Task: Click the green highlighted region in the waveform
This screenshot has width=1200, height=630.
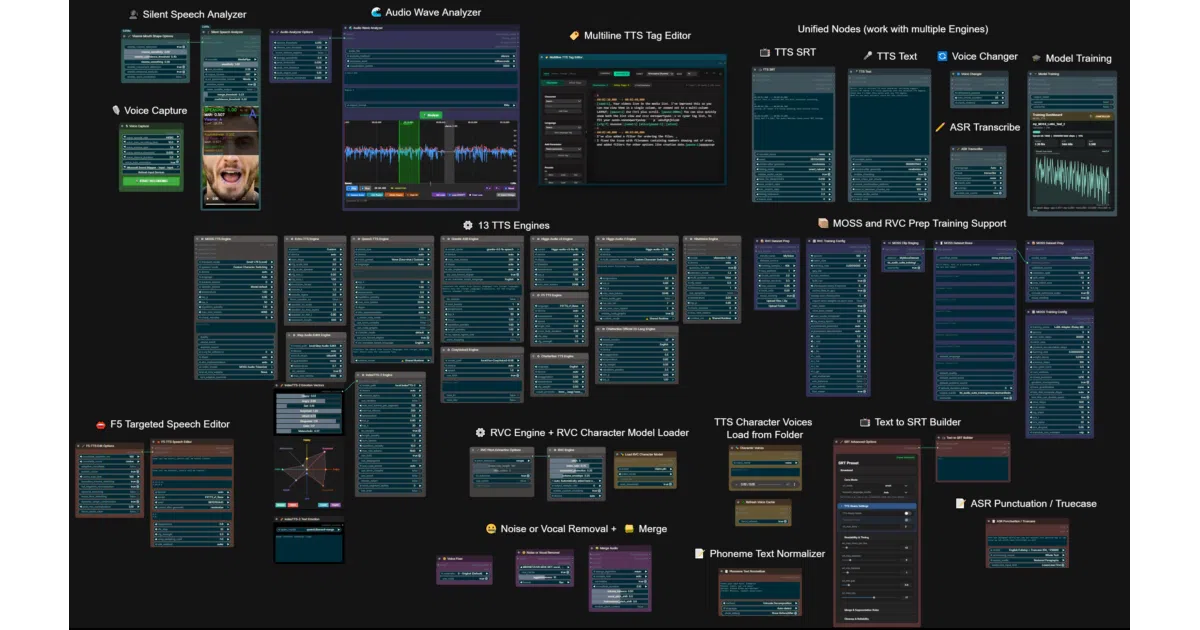Action: pyautogui.click(x=410, y=152)
